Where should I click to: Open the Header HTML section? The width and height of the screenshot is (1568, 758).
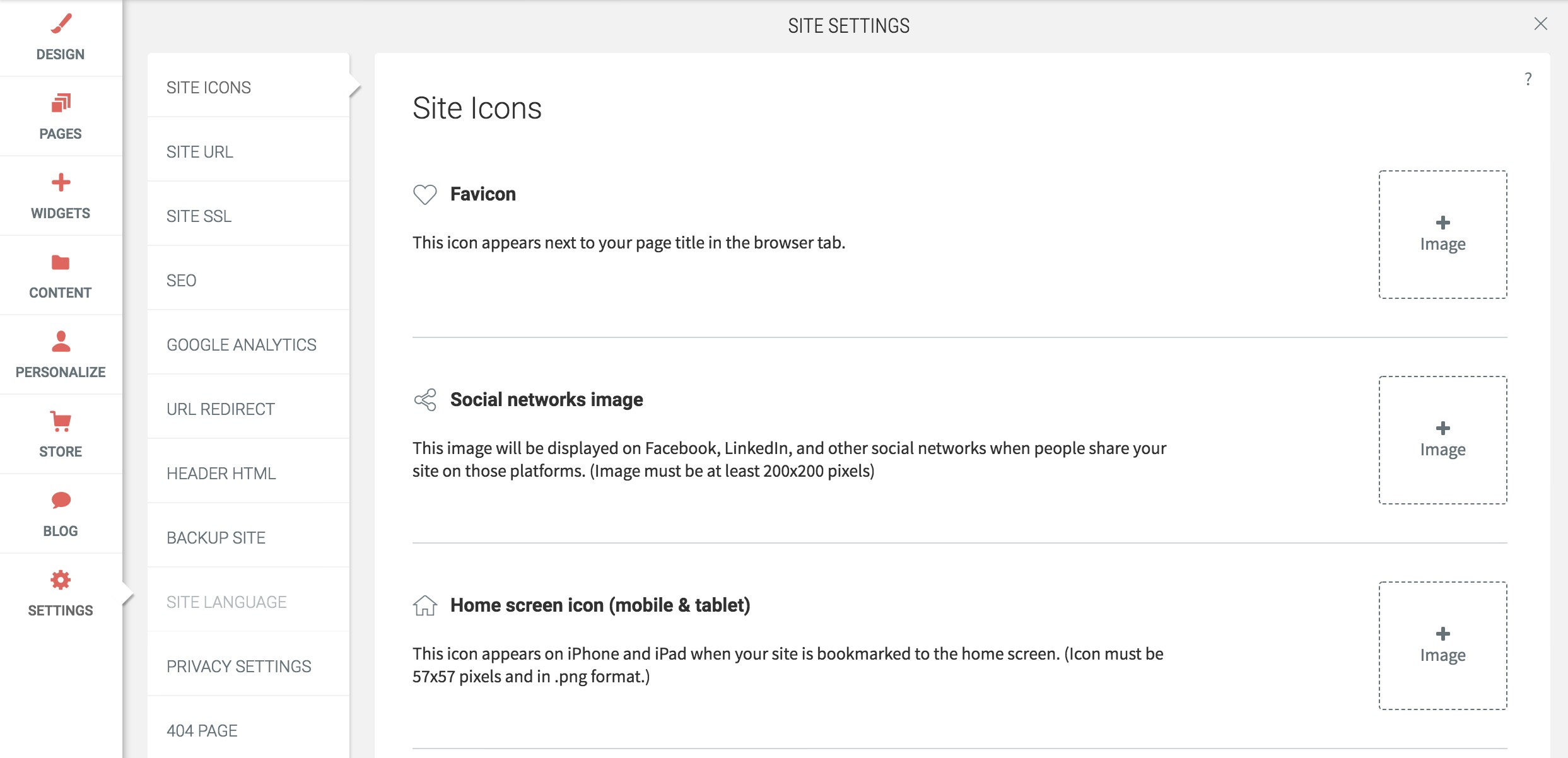click(221, 474)
